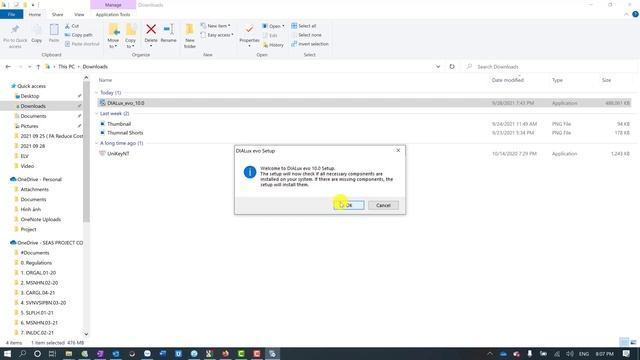Sort by Size column header
Viewport: 640px width, 360px height.
coord(607,80)
